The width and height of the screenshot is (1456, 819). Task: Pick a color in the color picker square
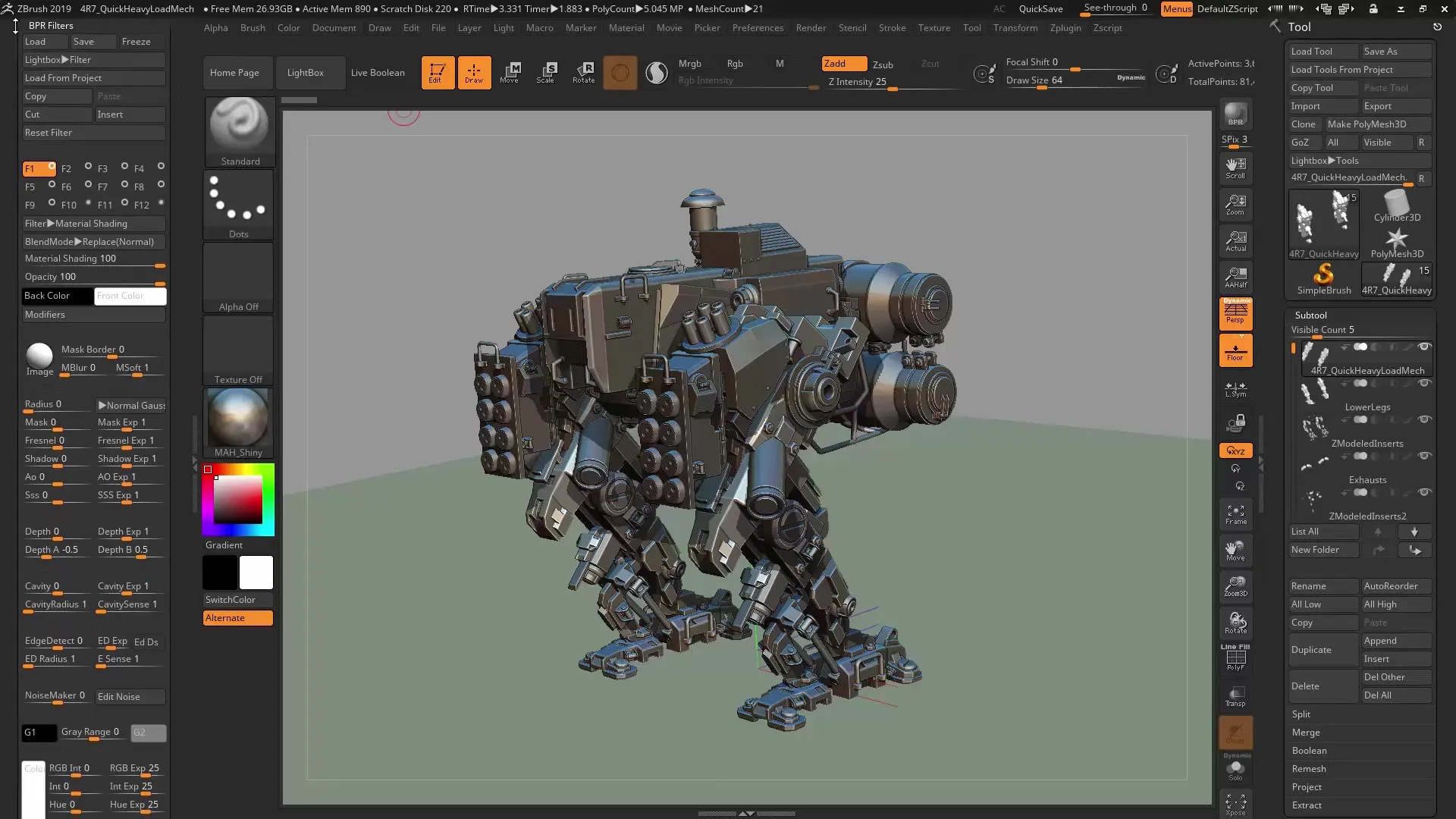pos(237,499)
